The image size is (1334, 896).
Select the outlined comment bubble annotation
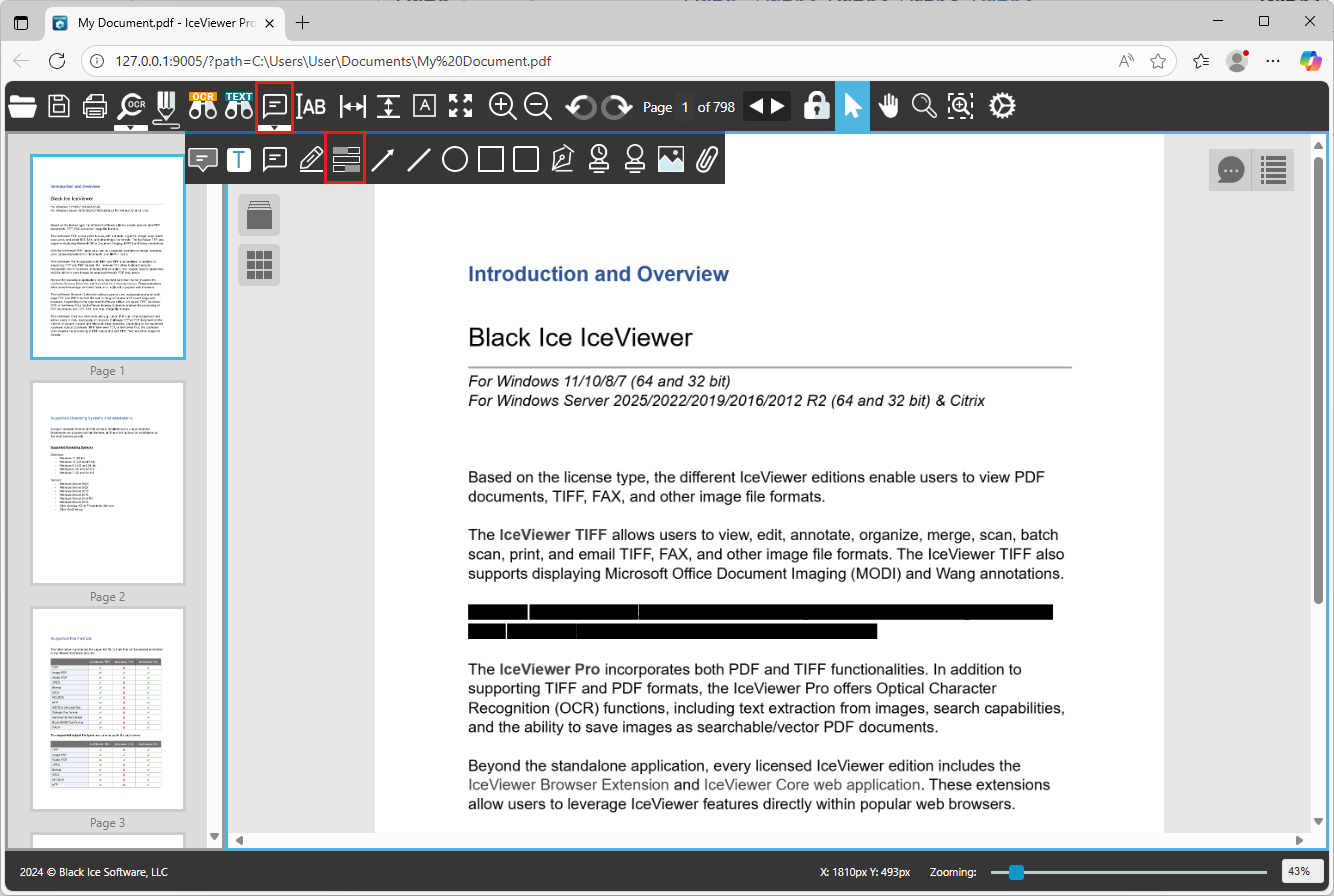click(275, 159)
